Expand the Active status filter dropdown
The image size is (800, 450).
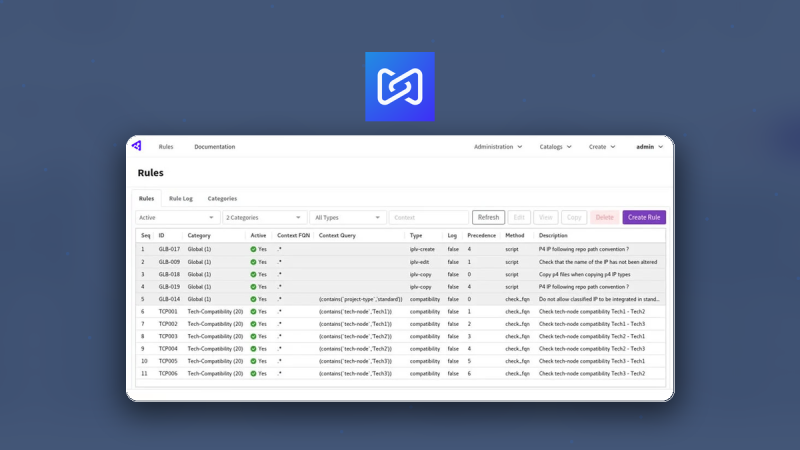click(x=177, y=217)
